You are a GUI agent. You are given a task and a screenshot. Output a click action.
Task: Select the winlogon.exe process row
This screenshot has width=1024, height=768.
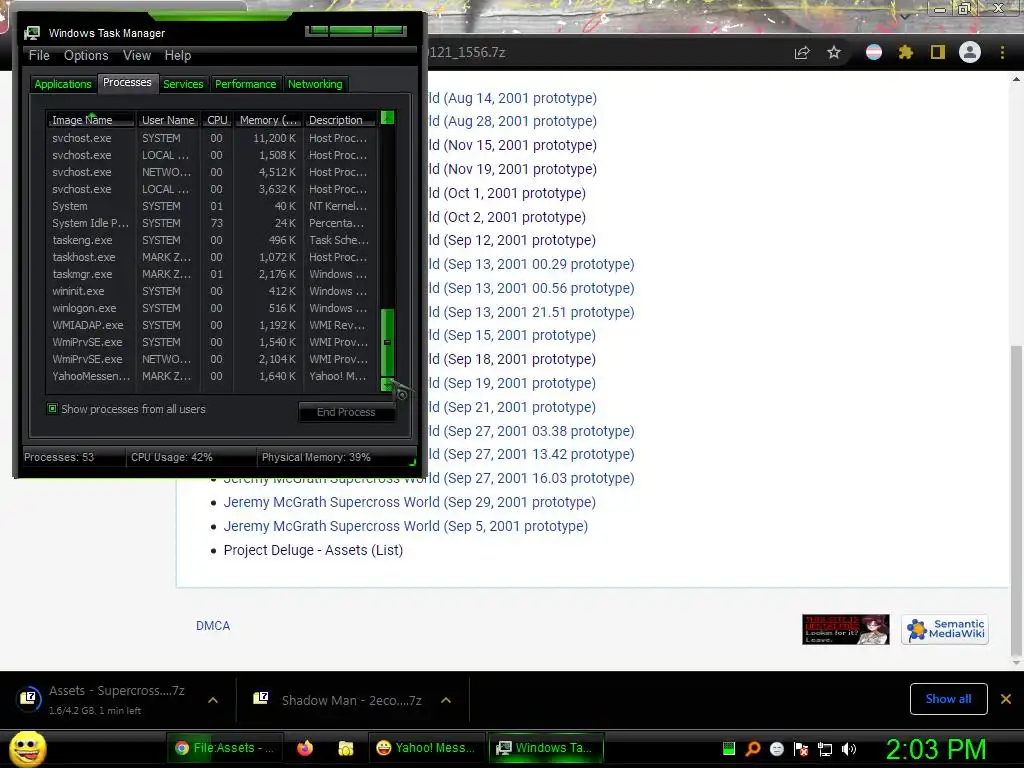click(212, 308)
